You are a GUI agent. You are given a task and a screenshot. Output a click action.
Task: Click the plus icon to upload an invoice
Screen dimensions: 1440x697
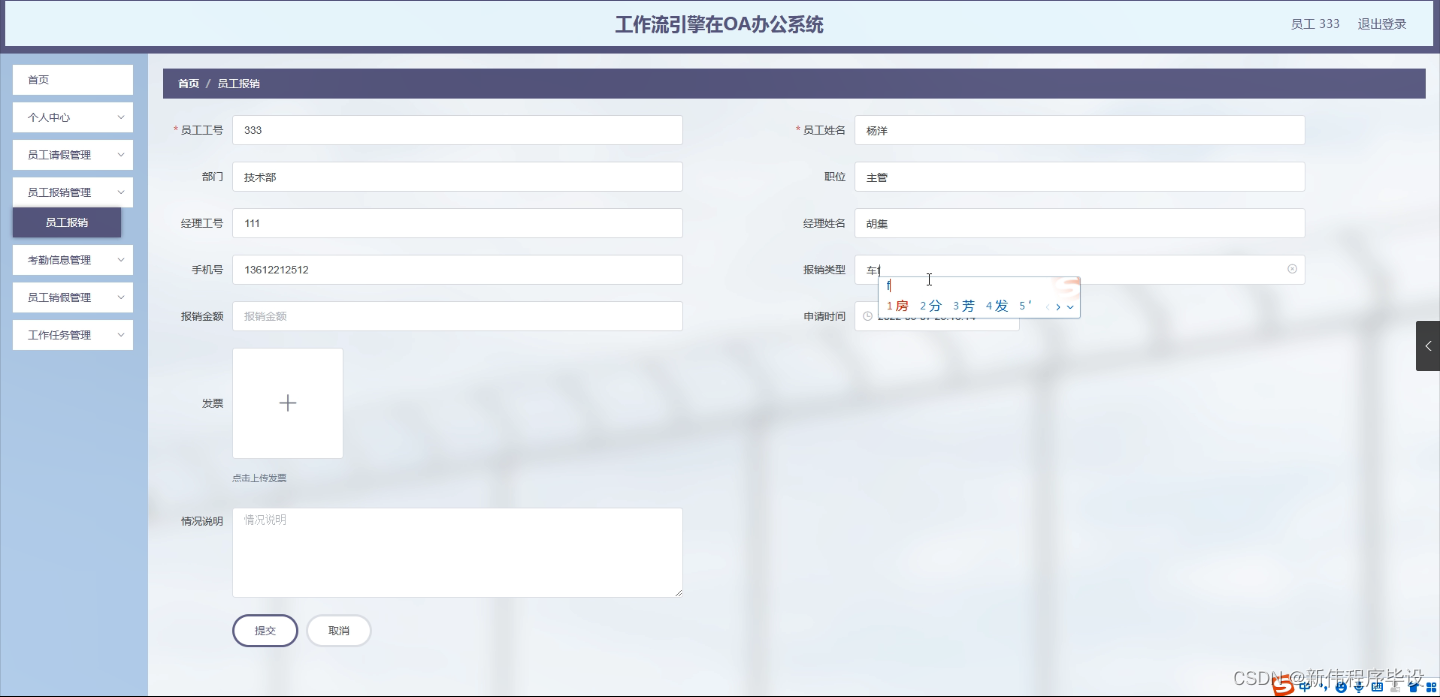[x=288, y=402]
